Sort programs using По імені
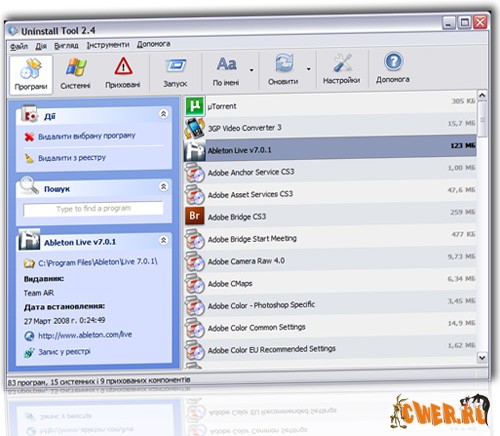The width and height of the screenshot is (500, 436). pos(226,72)
